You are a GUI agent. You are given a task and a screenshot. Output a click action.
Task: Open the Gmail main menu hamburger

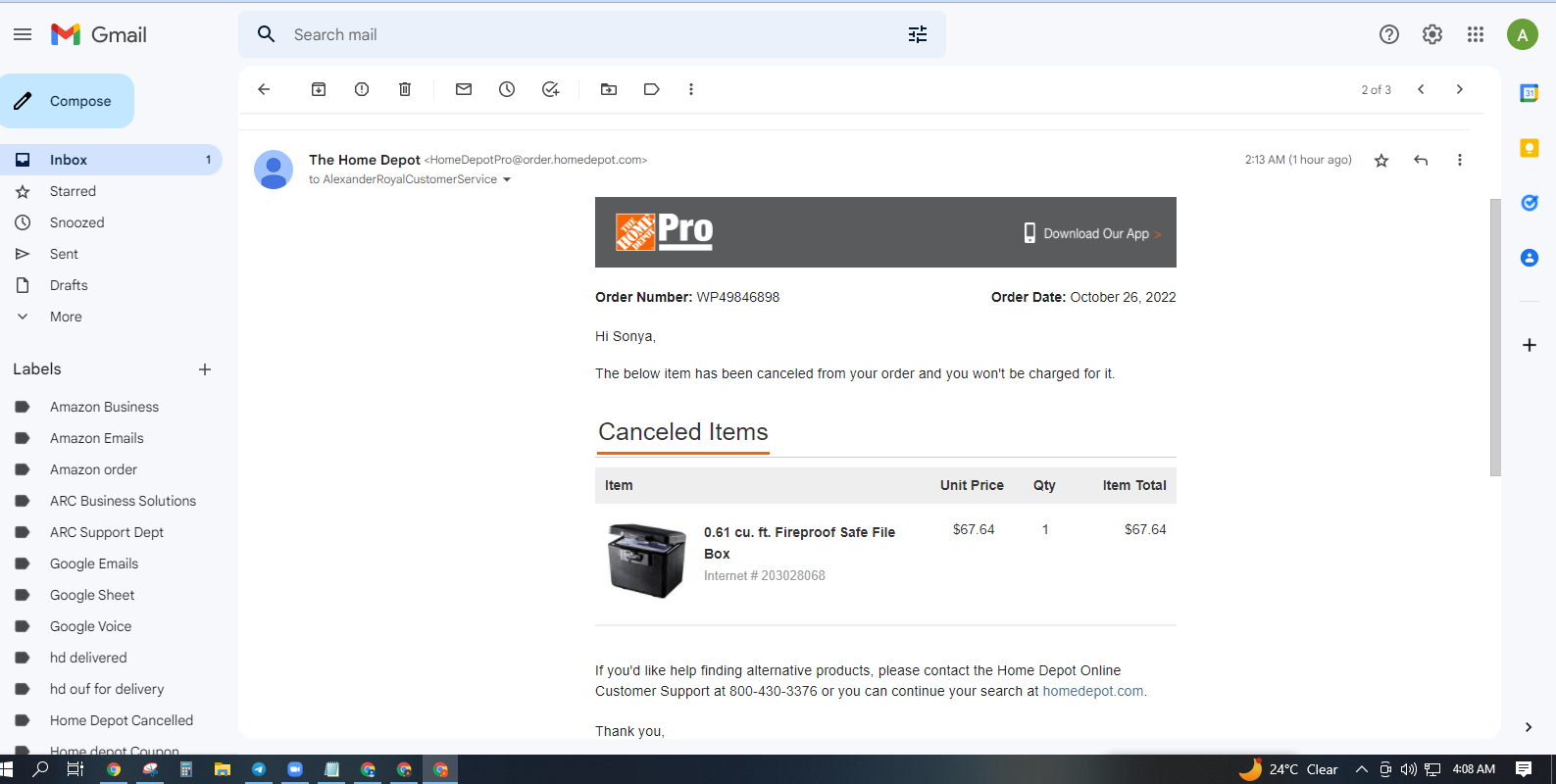point(23,34)
